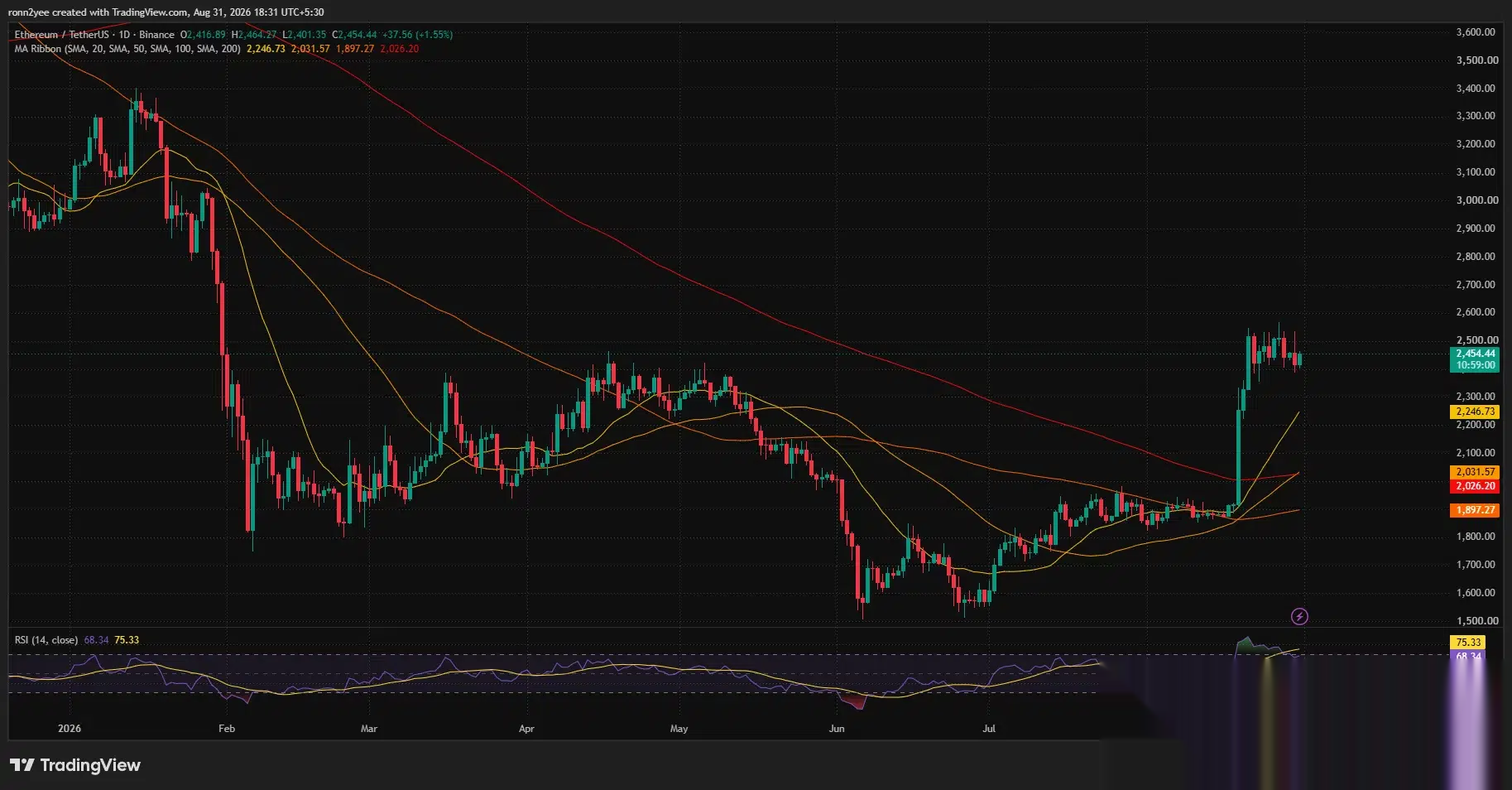This screenshot has width=1512, height=790.
Task: Click the 1,800.00 price axis label
Action: 1476,537
